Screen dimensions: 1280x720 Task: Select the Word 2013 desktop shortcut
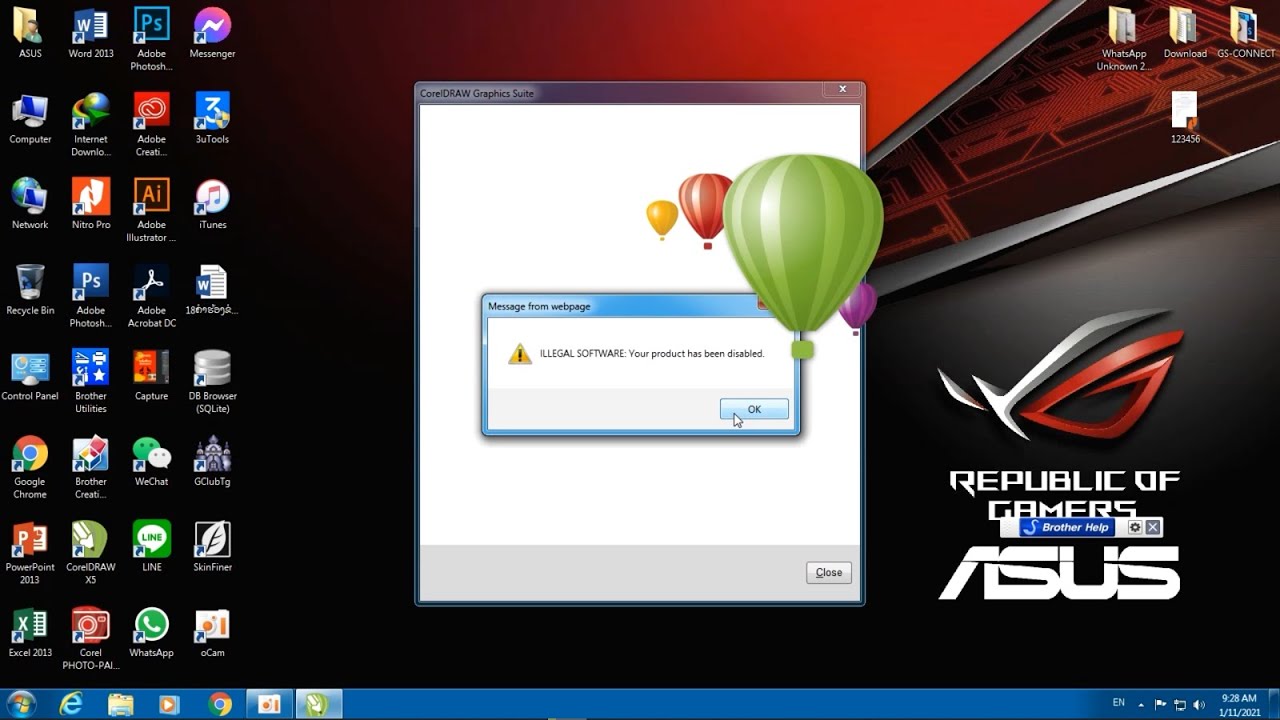point(91,33)
